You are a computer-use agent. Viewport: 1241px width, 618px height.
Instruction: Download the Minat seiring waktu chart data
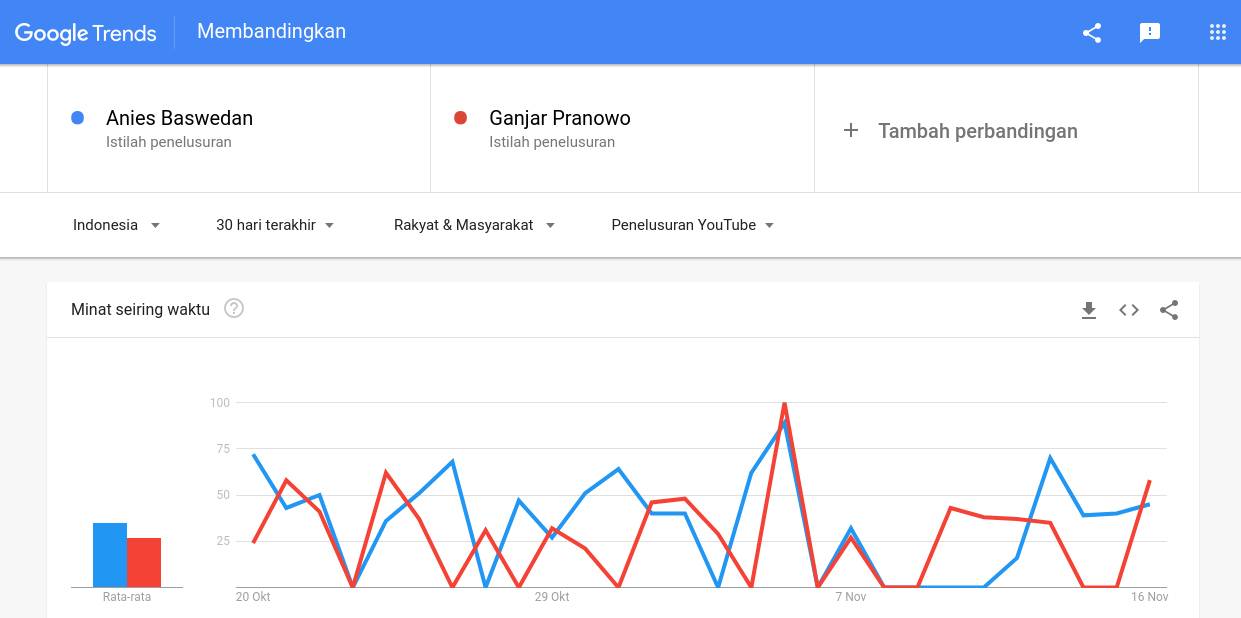[1089, 310]
